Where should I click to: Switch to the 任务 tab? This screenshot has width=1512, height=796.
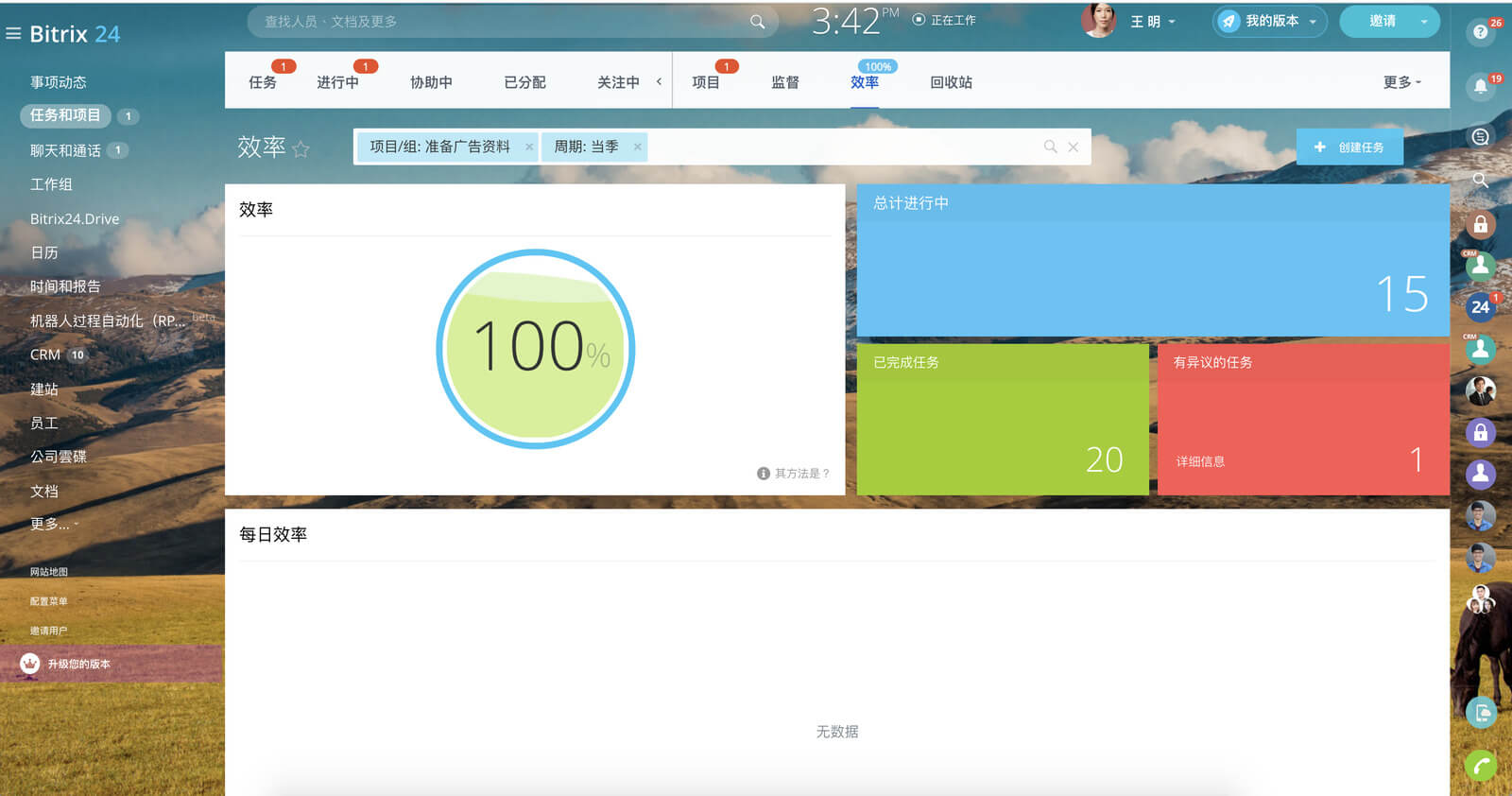coord(263,82)
